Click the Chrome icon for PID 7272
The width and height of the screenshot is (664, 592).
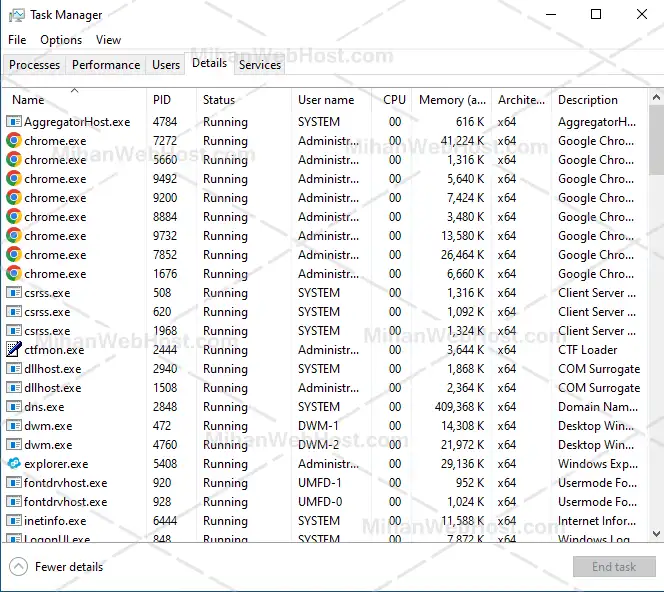(14, 141)
